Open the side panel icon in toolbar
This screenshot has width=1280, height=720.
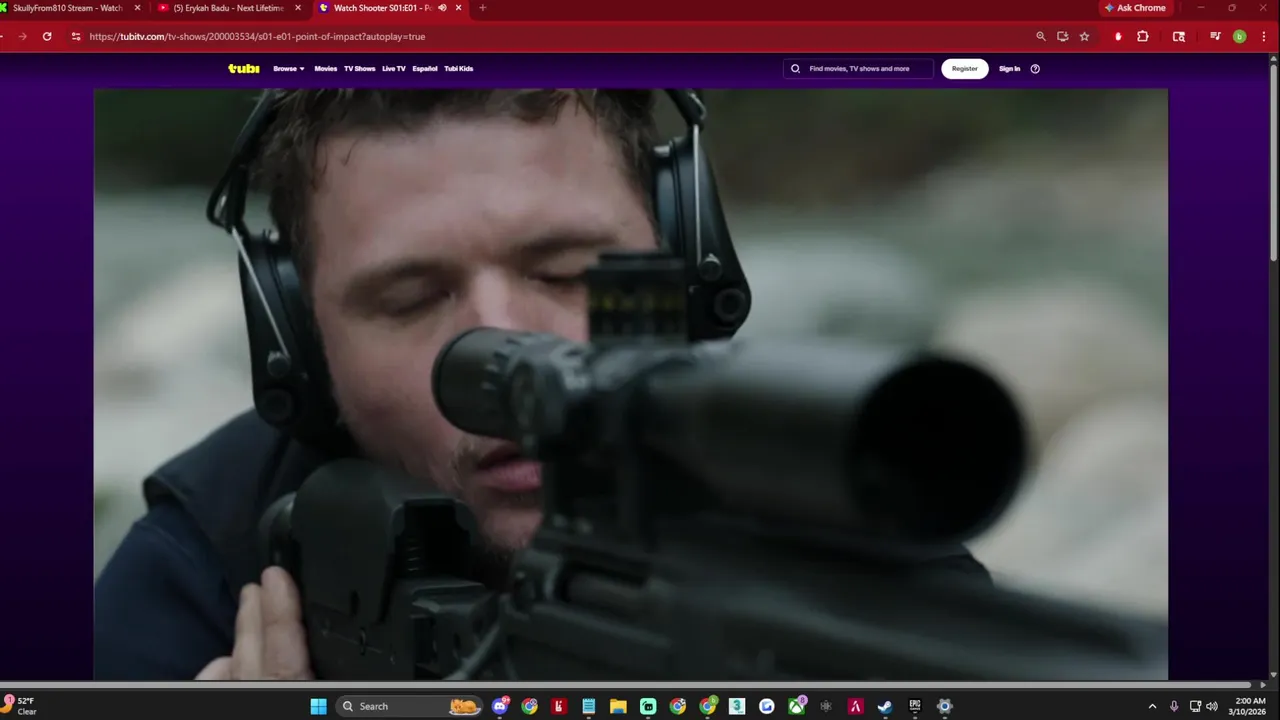coord(1179,37)
